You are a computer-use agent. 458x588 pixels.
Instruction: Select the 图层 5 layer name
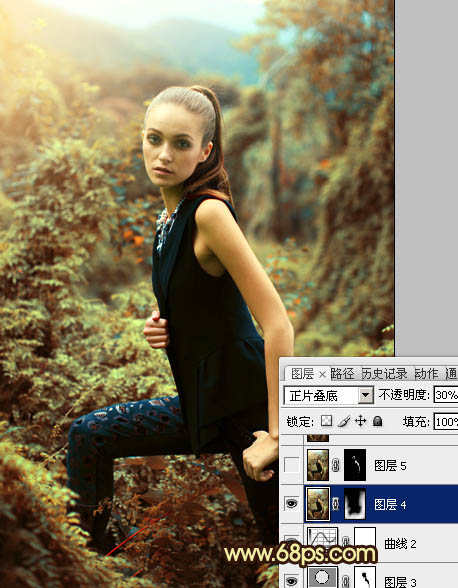(x=390, y=466)
